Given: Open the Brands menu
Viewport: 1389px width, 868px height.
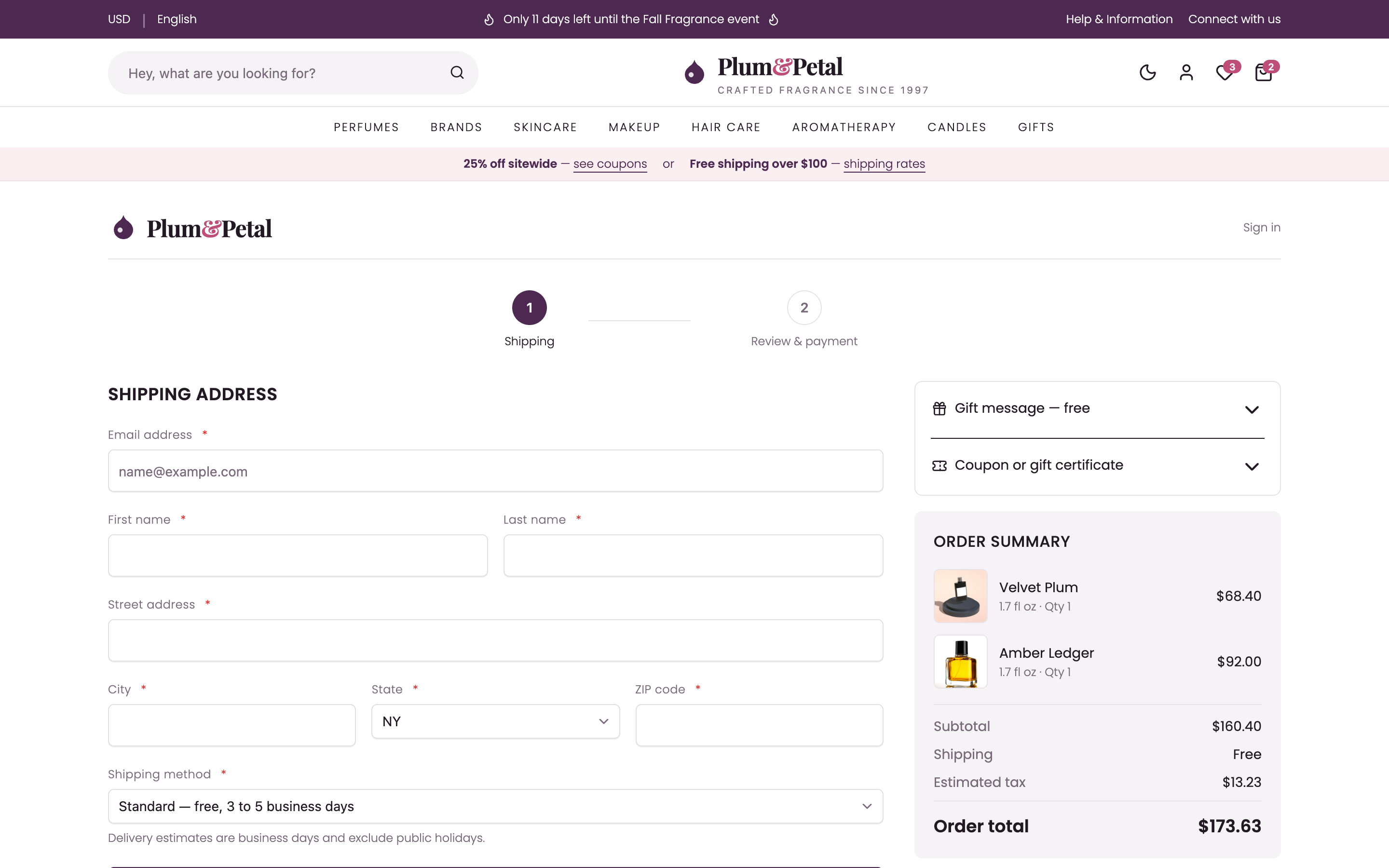Looking at the screenshot, I should [x=456, y=127].
